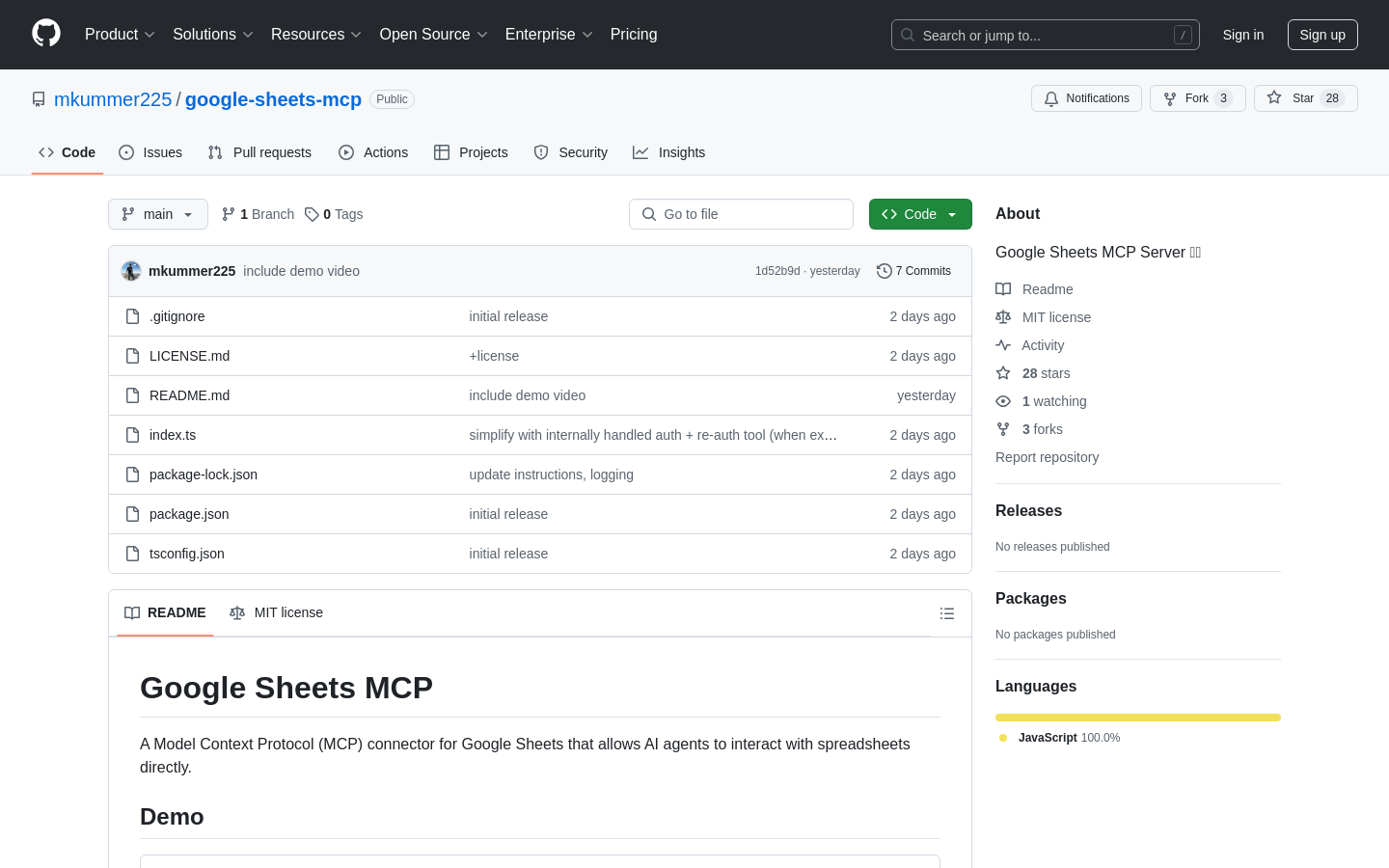Open the index.ts file

click(173, 435)
